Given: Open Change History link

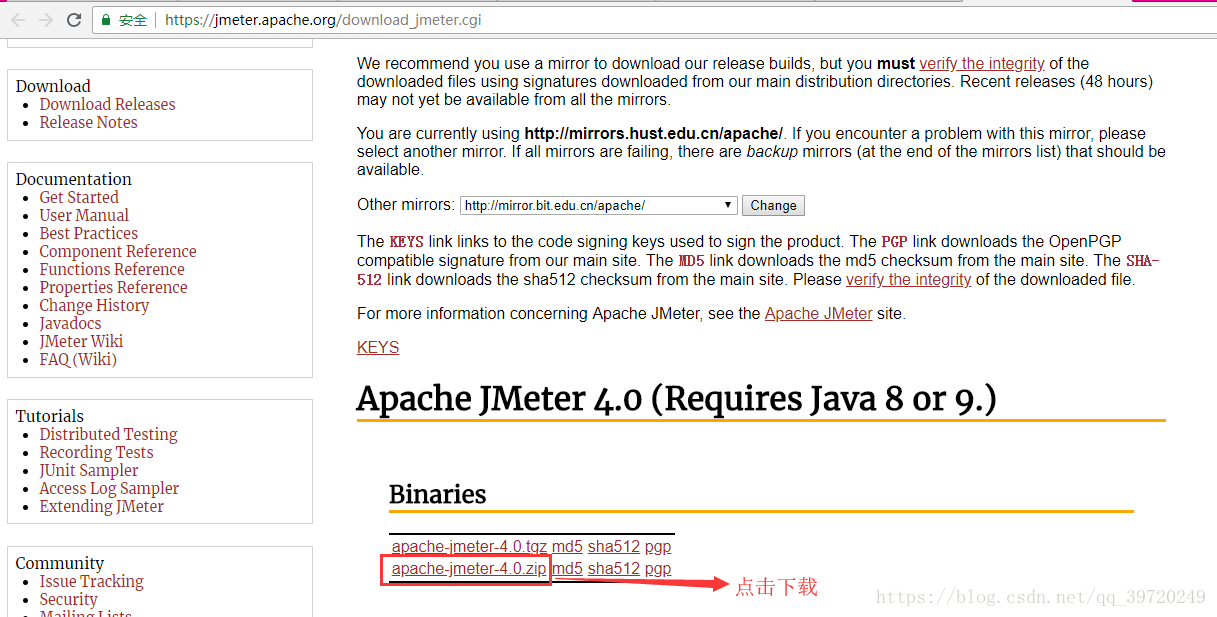Looking at the screenshot, I should tap(94, 305).
